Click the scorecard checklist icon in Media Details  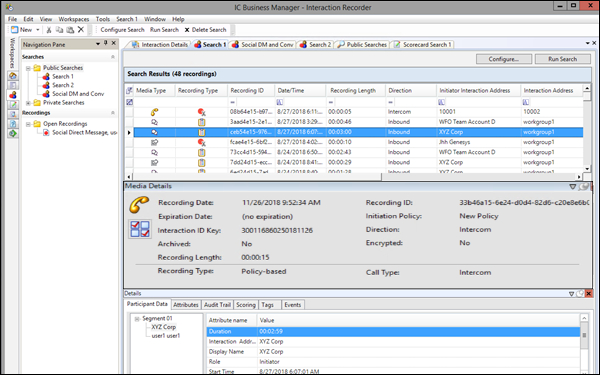140,229
